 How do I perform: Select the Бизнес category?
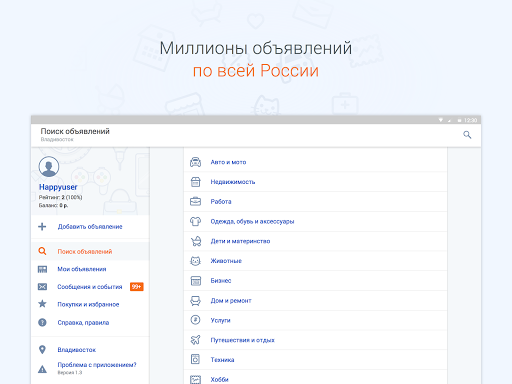click(315, 281)
